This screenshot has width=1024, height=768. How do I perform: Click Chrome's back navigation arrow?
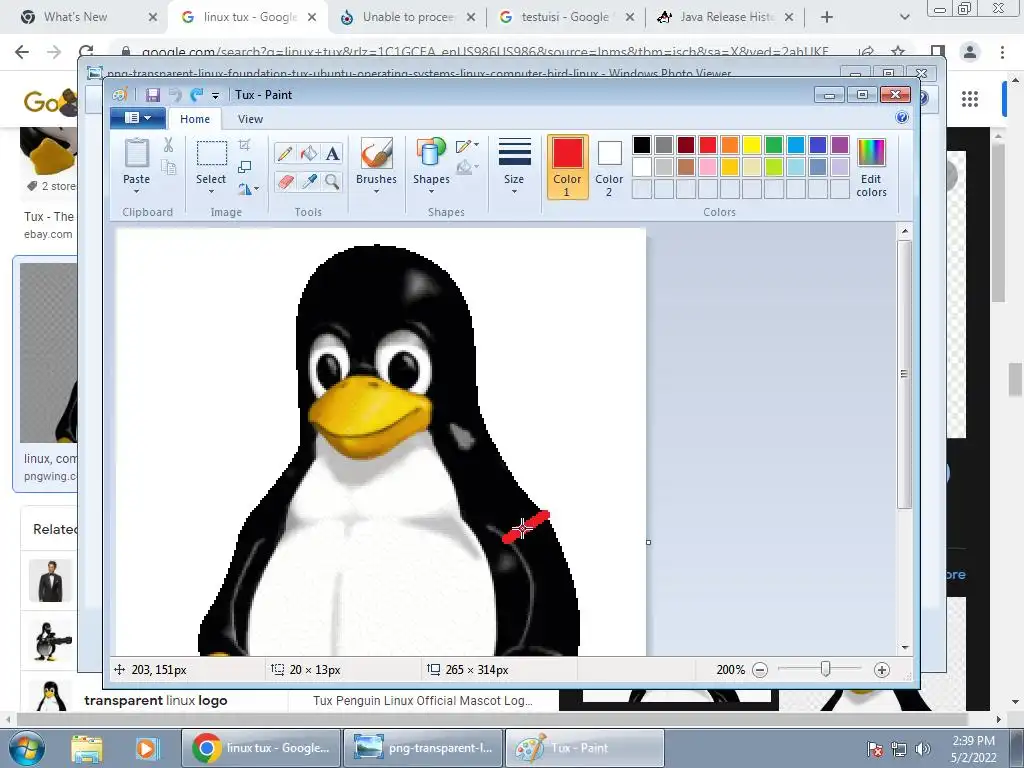pyautogui.click(x=22, y=52)
